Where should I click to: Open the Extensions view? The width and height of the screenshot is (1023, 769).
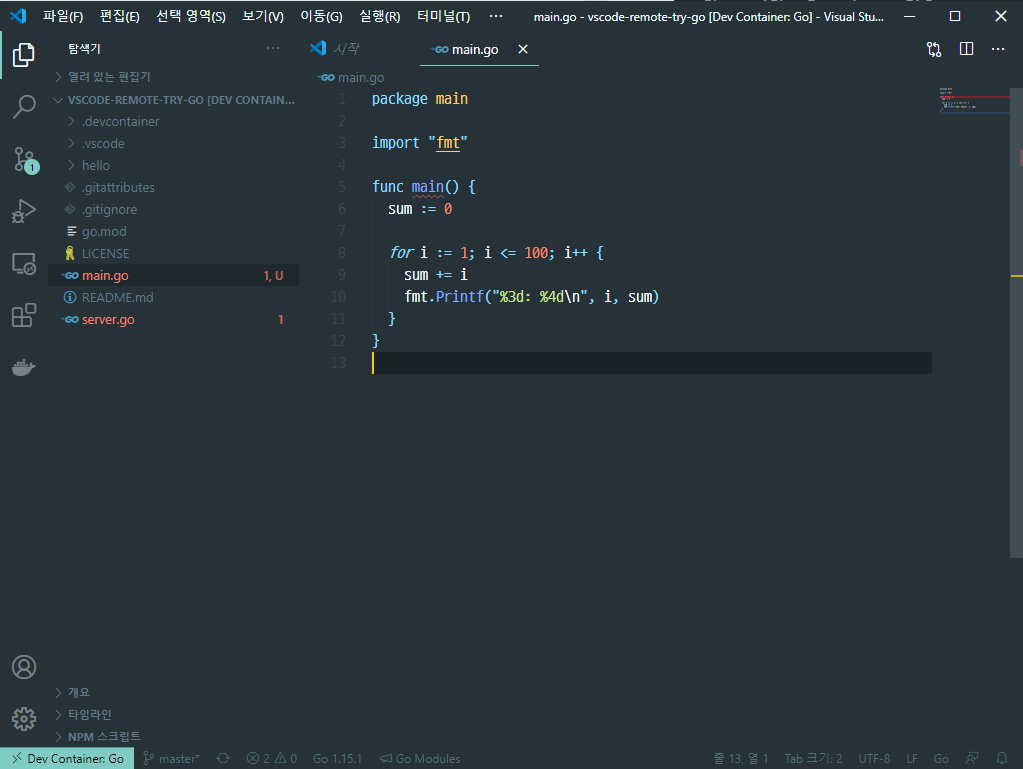23,316
